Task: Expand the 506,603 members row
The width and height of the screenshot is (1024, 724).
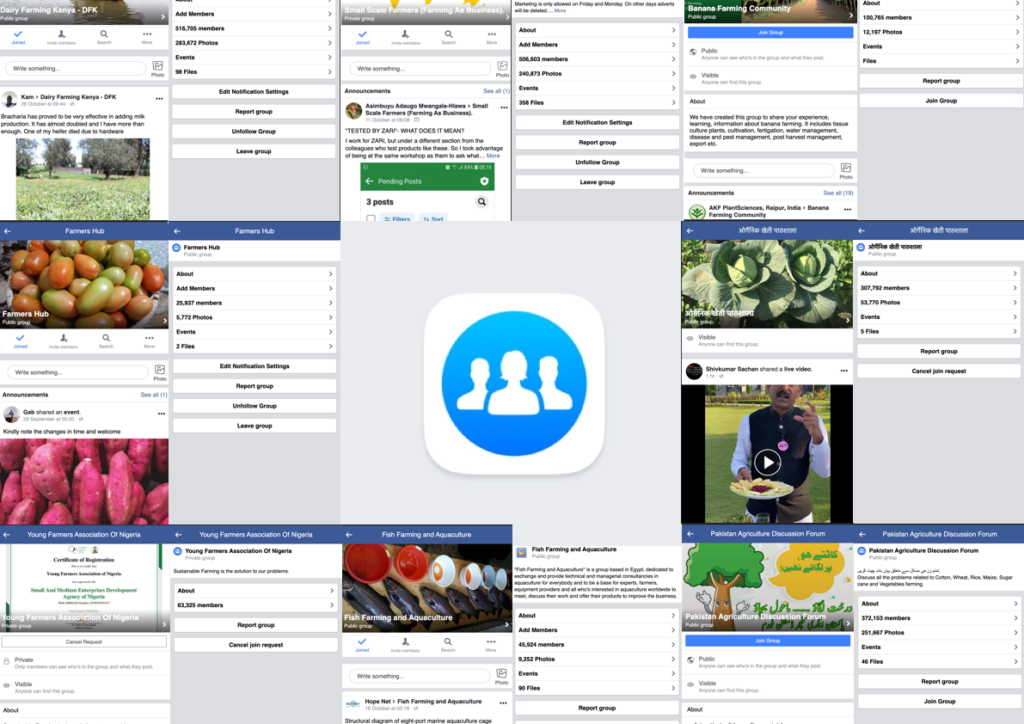Action: tap(597, 59)
